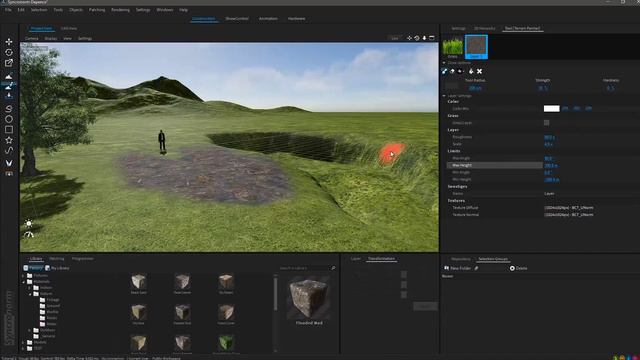
Task: Click the New Folder button
Action: pyautogui.click(x=457, y=268)
